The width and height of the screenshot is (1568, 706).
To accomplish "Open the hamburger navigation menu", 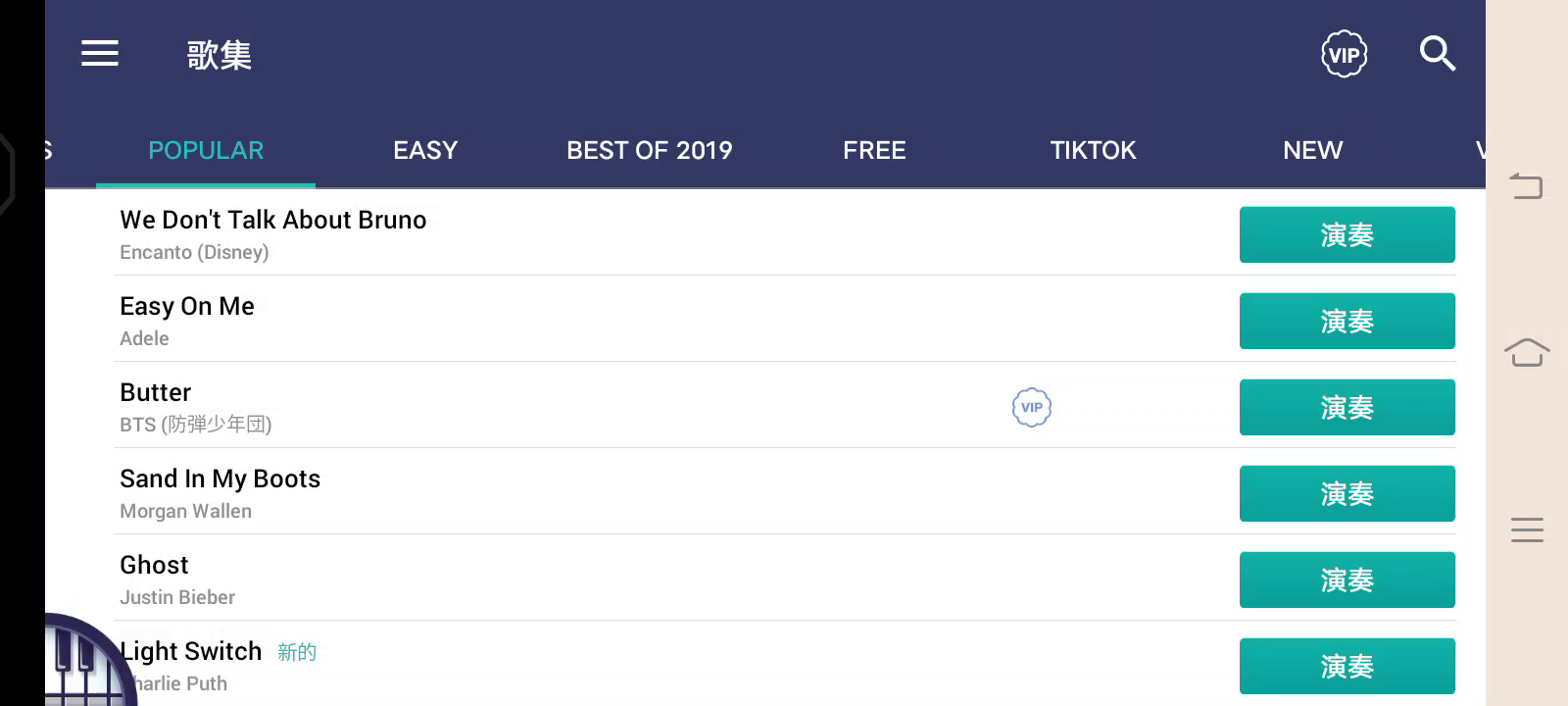I will coord(100,54).
